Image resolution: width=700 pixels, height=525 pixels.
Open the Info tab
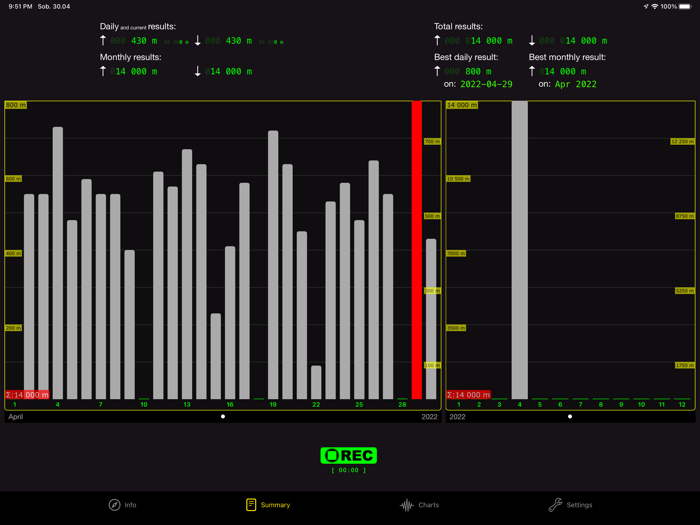[x=123, y=505]
